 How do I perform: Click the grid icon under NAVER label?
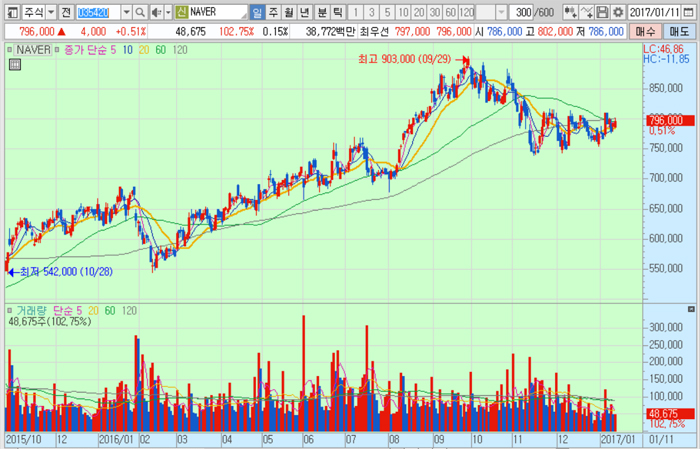click(14, 65)
